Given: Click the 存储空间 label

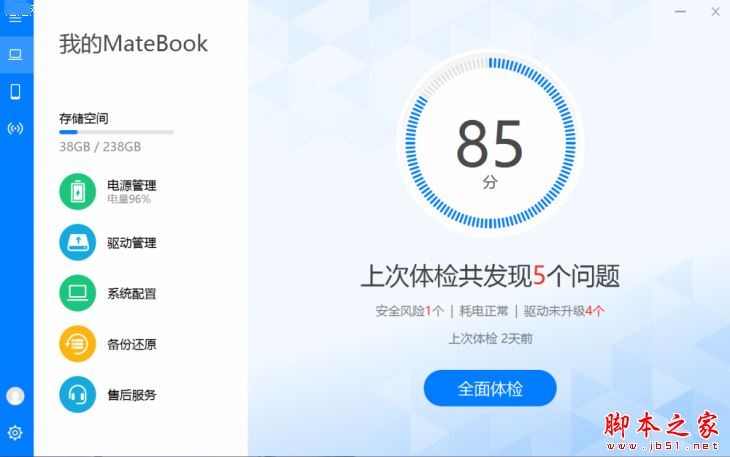Looking at the screenshot, I should [84, 119].
